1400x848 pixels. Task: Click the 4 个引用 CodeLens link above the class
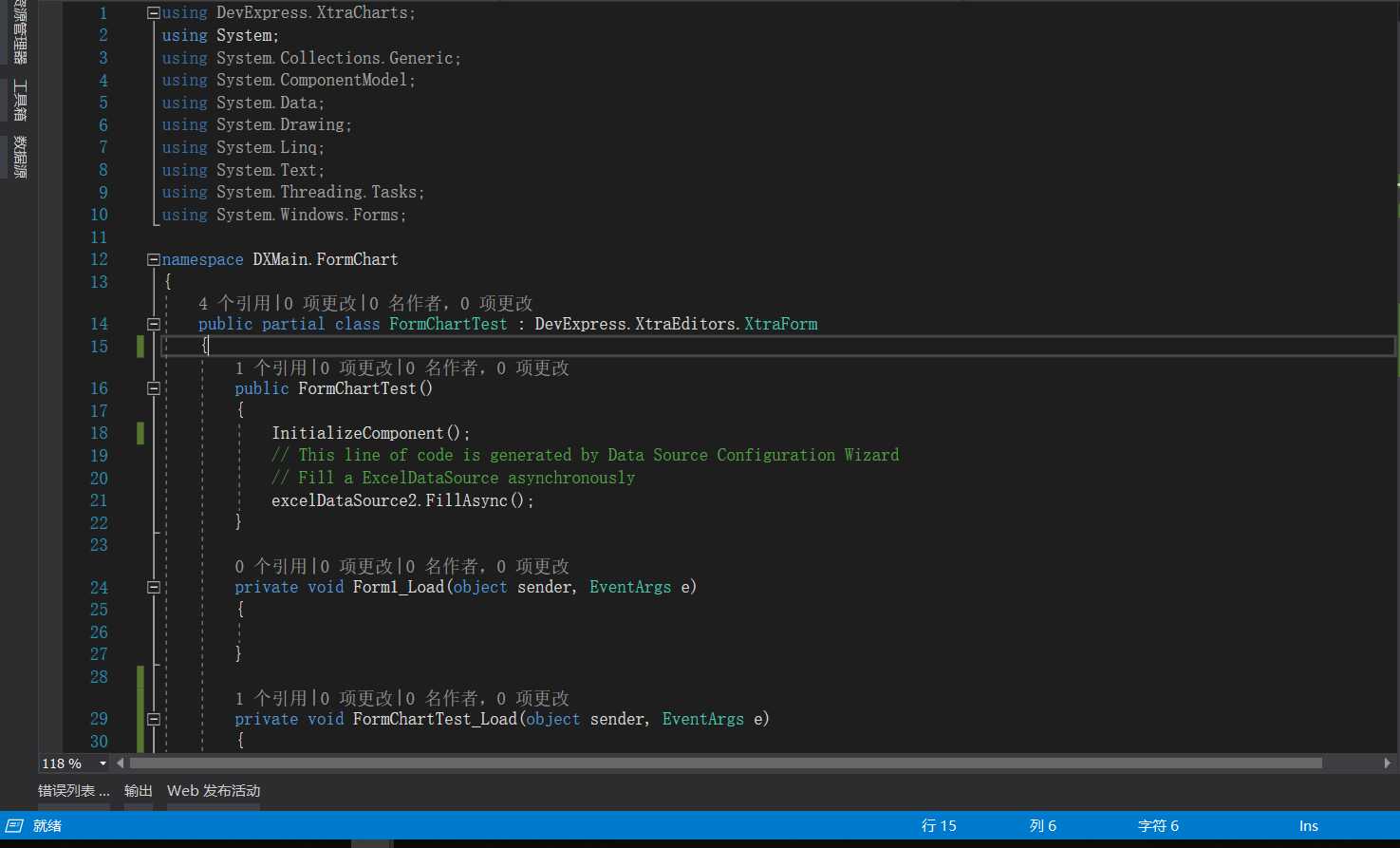(x=234, y=303)
